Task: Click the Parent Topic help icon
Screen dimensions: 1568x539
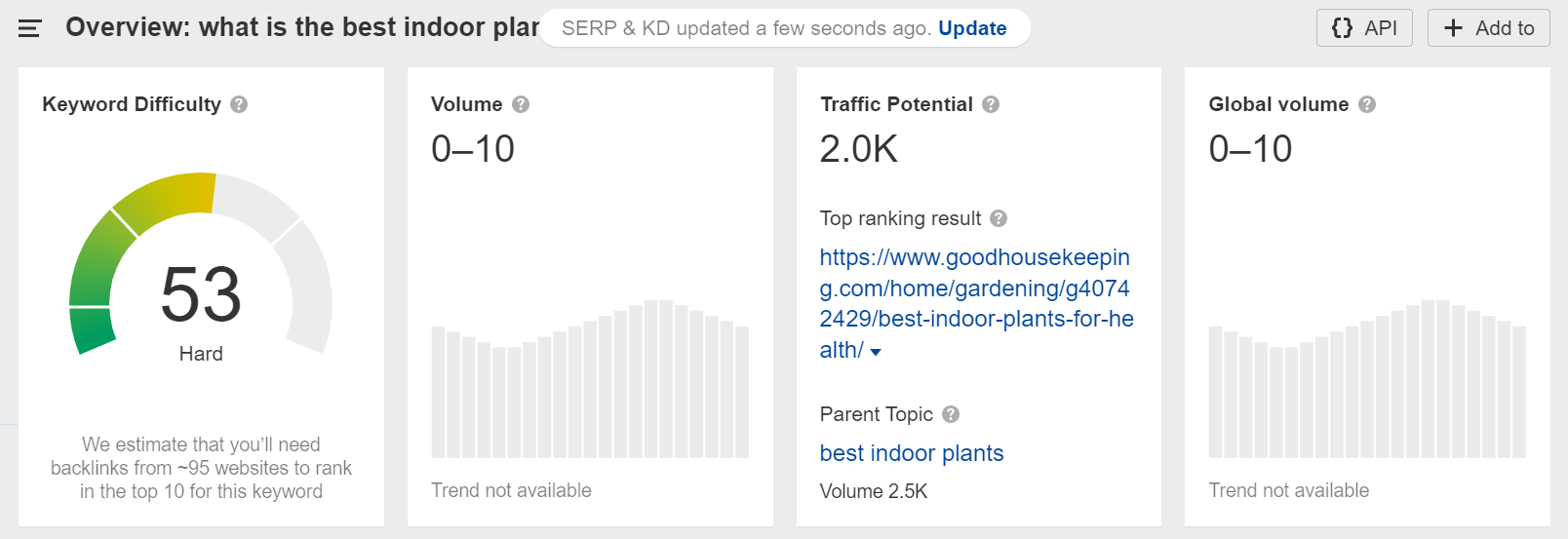Action: coord(951,414)
